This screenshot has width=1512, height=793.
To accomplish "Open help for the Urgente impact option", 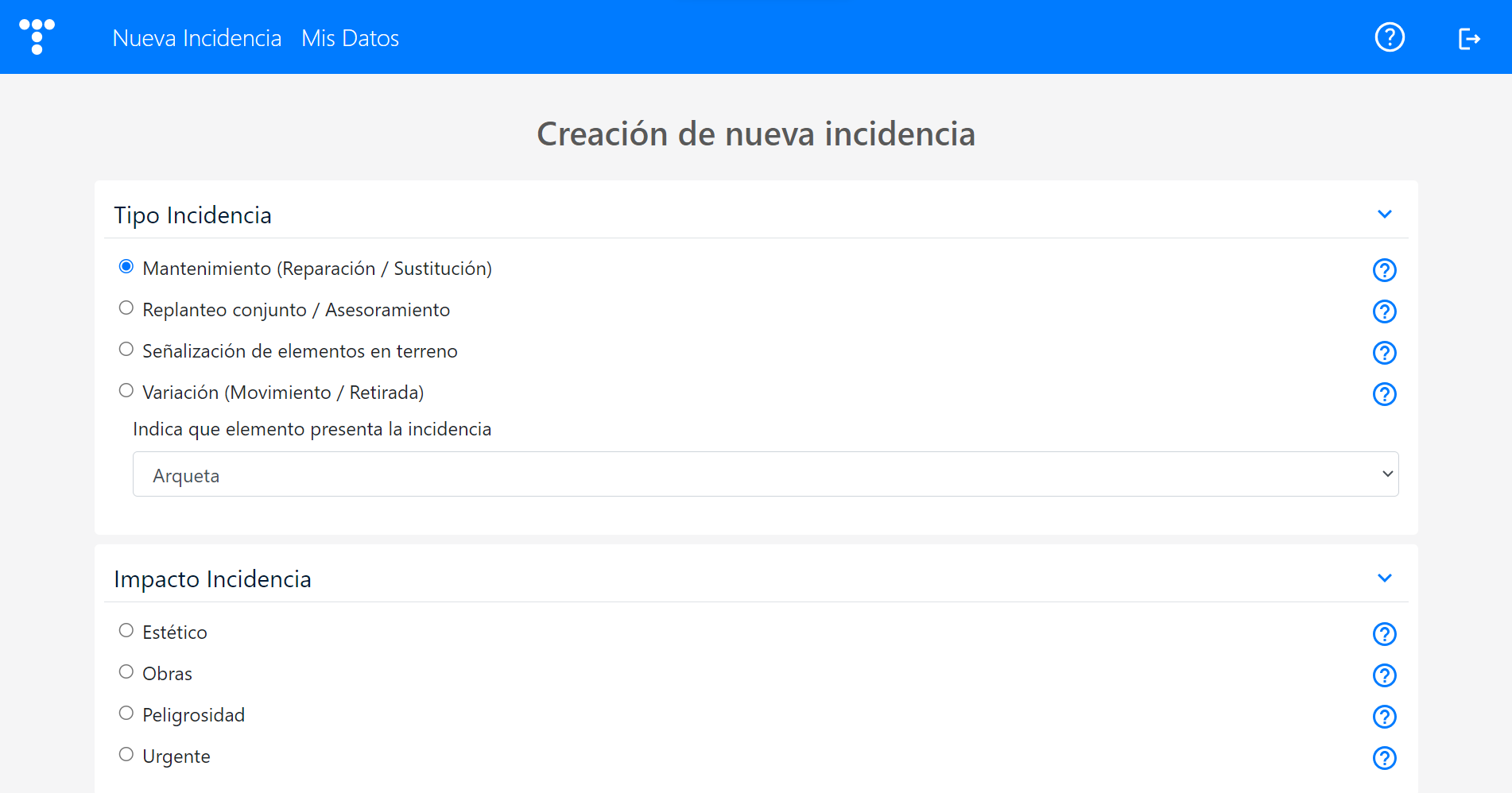I will tap(1384, 758).
